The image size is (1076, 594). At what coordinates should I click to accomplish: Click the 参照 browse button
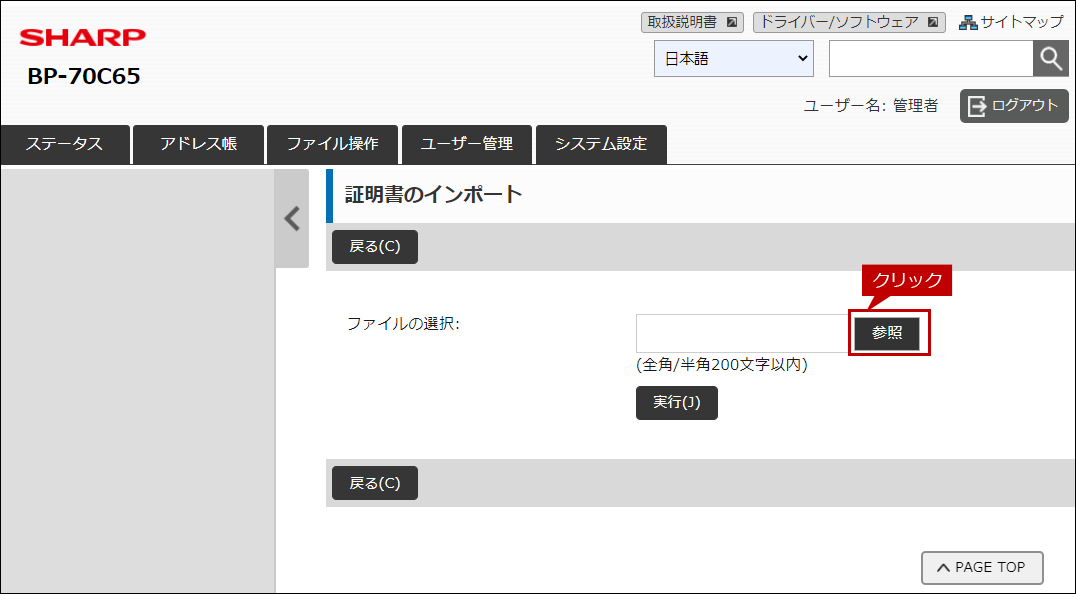pyautogui.click(x=887, y=333)
